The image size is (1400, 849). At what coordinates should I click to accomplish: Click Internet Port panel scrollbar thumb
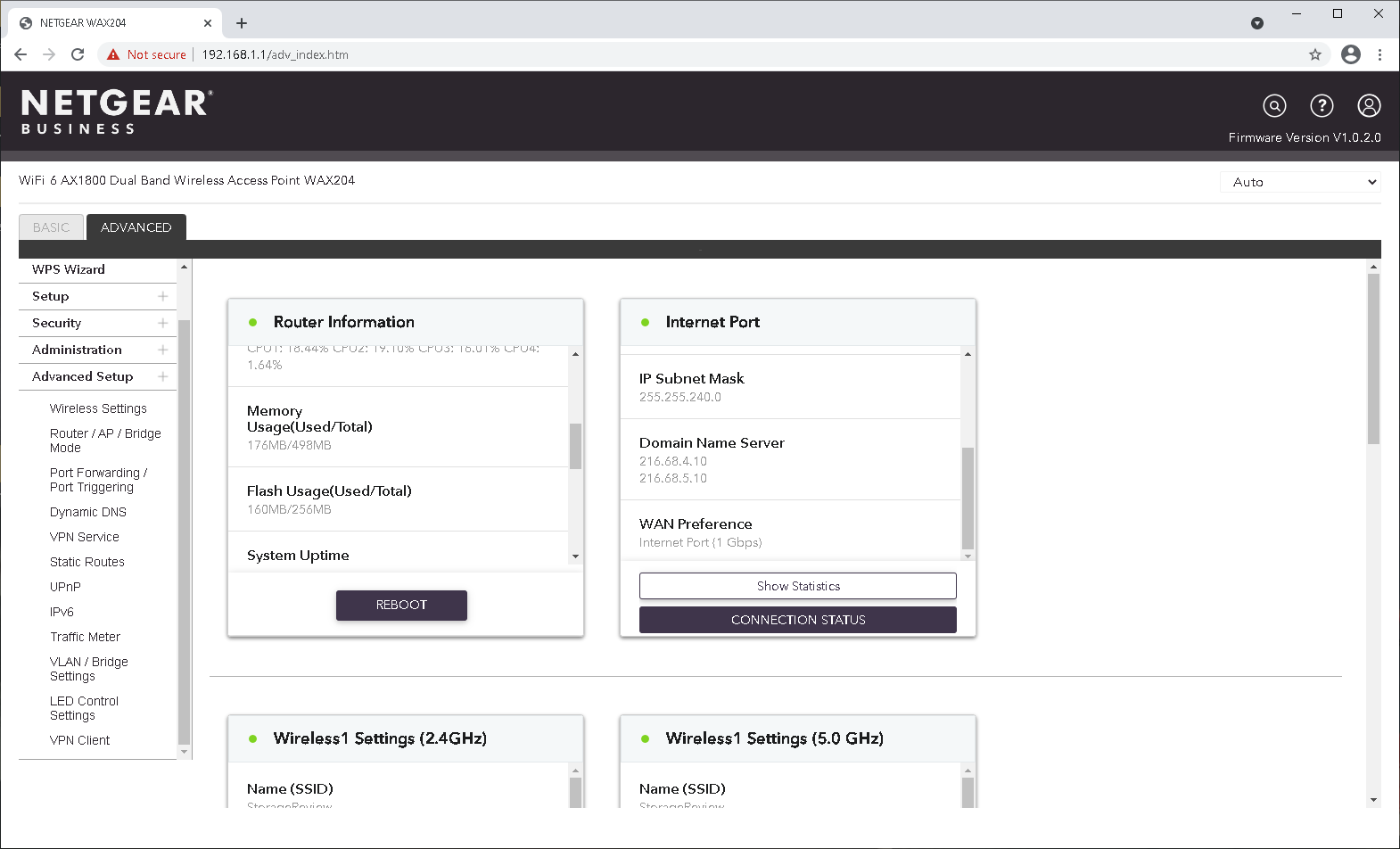click(968, 498)
